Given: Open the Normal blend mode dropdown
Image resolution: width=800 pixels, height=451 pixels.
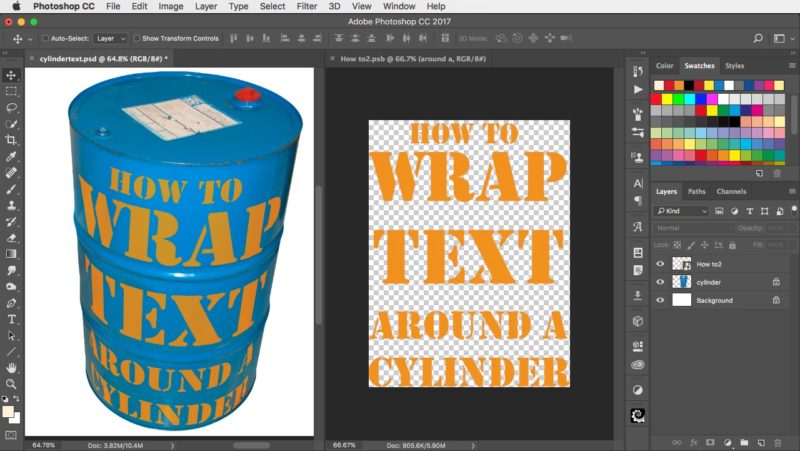Looking at the screenshot, I should pyautogui.click(x=693, y=228).
